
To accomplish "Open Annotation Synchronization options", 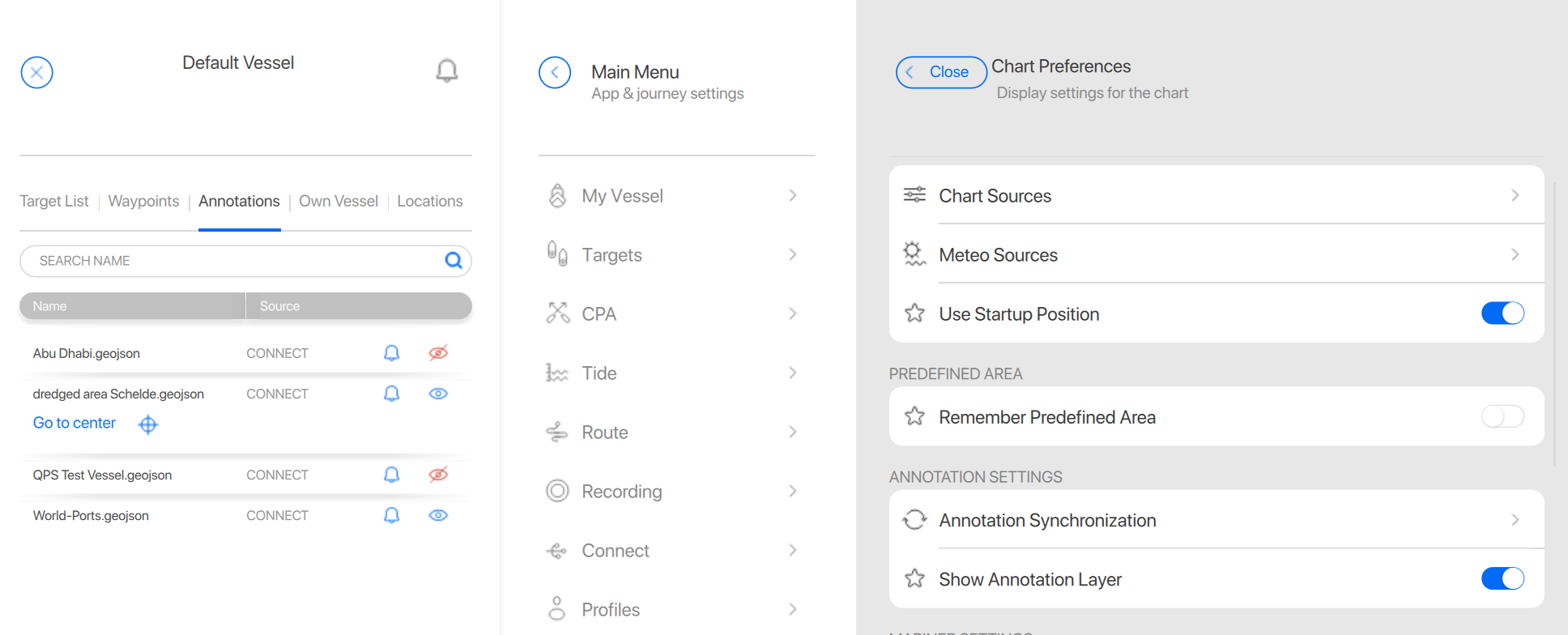I will pyautogui.click(x=1216, y=520).
